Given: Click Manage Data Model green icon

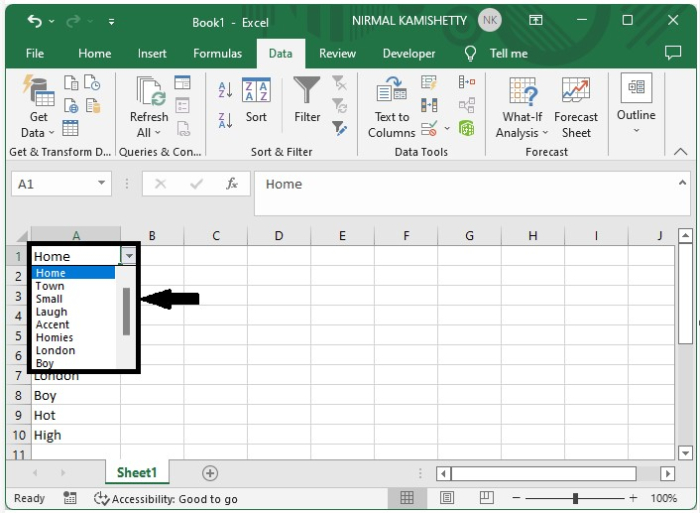Looking at the screenshot, I should click(x=467, y=129).
